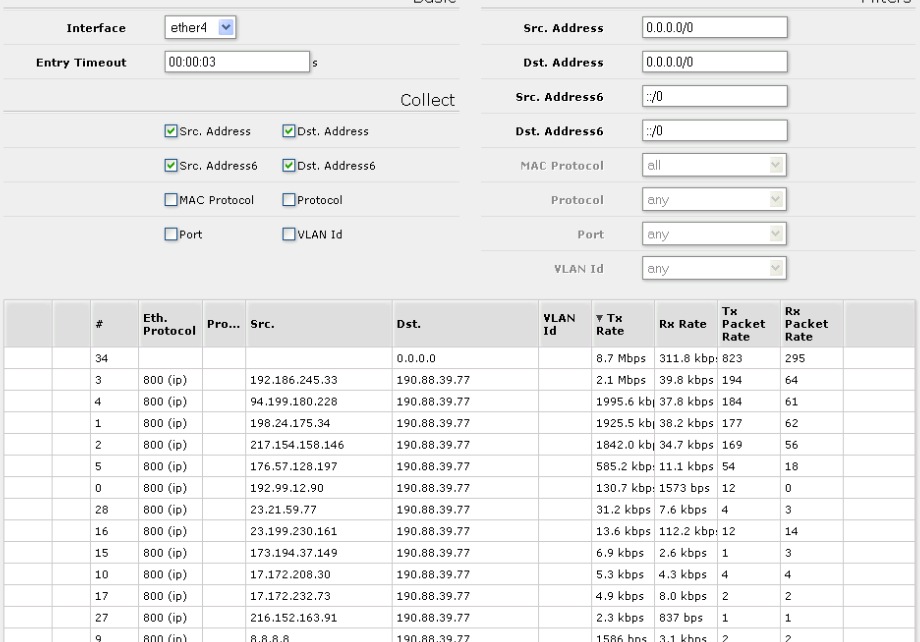Disable the Src. Address6 collect checkbox
The image size is (920, 642).
click(x=172, y=165)
